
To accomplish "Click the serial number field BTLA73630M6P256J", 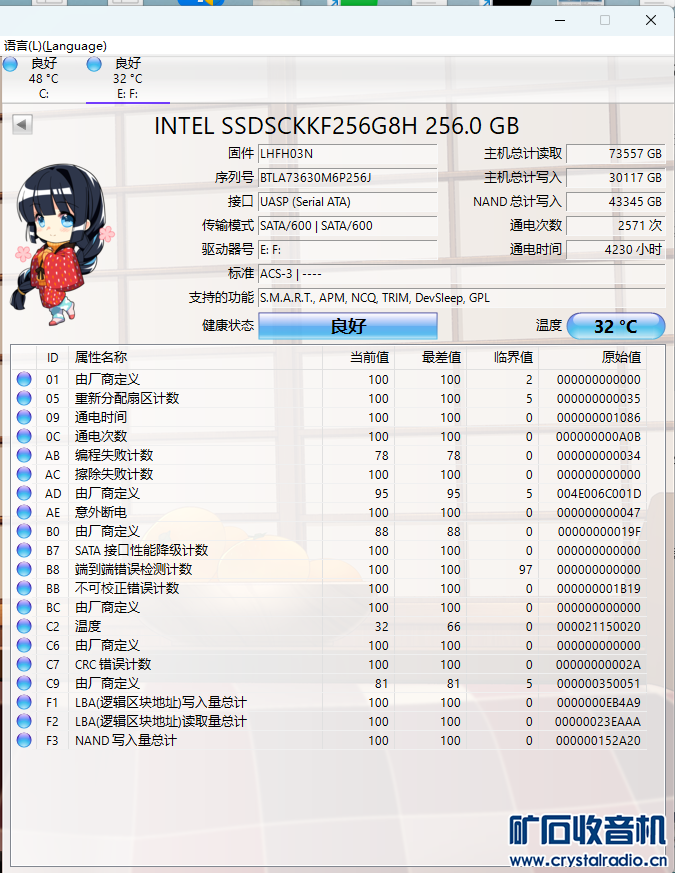I will pos(348,178).
